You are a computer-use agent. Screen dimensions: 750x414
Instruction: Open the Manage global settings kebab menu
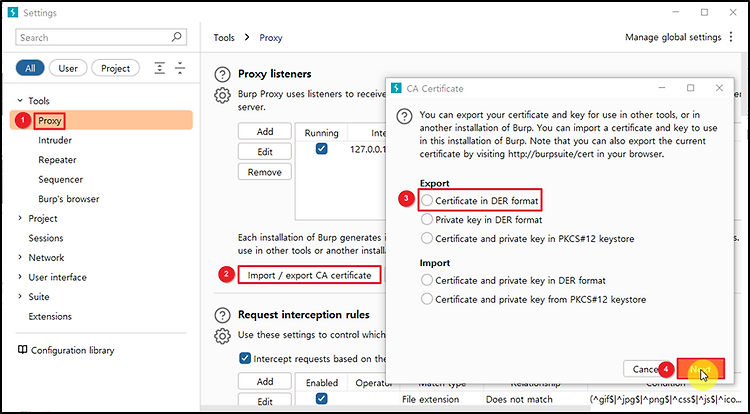pyautogui.click(x=730, y=37)
